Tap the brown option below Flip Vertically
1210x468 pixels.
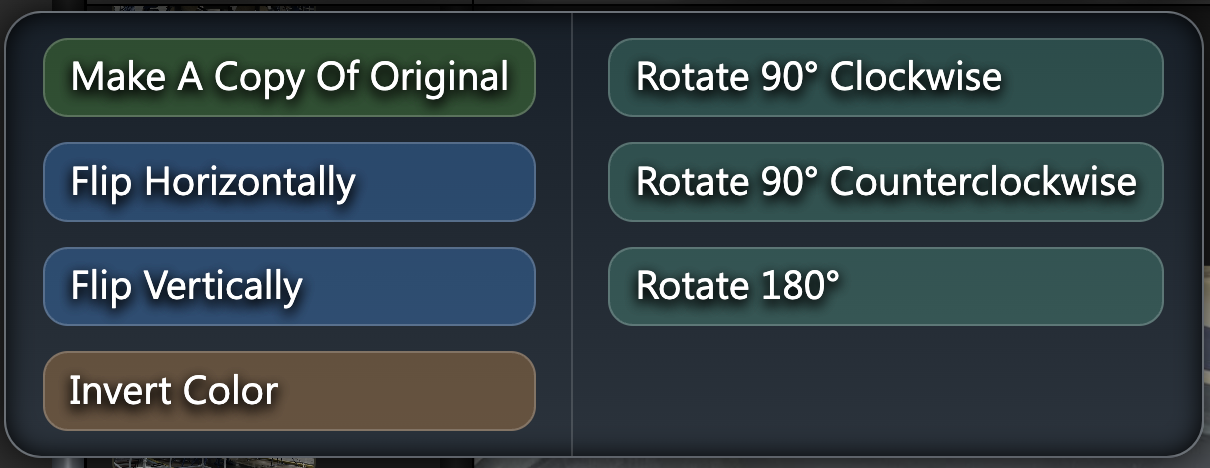pos(289,390)
